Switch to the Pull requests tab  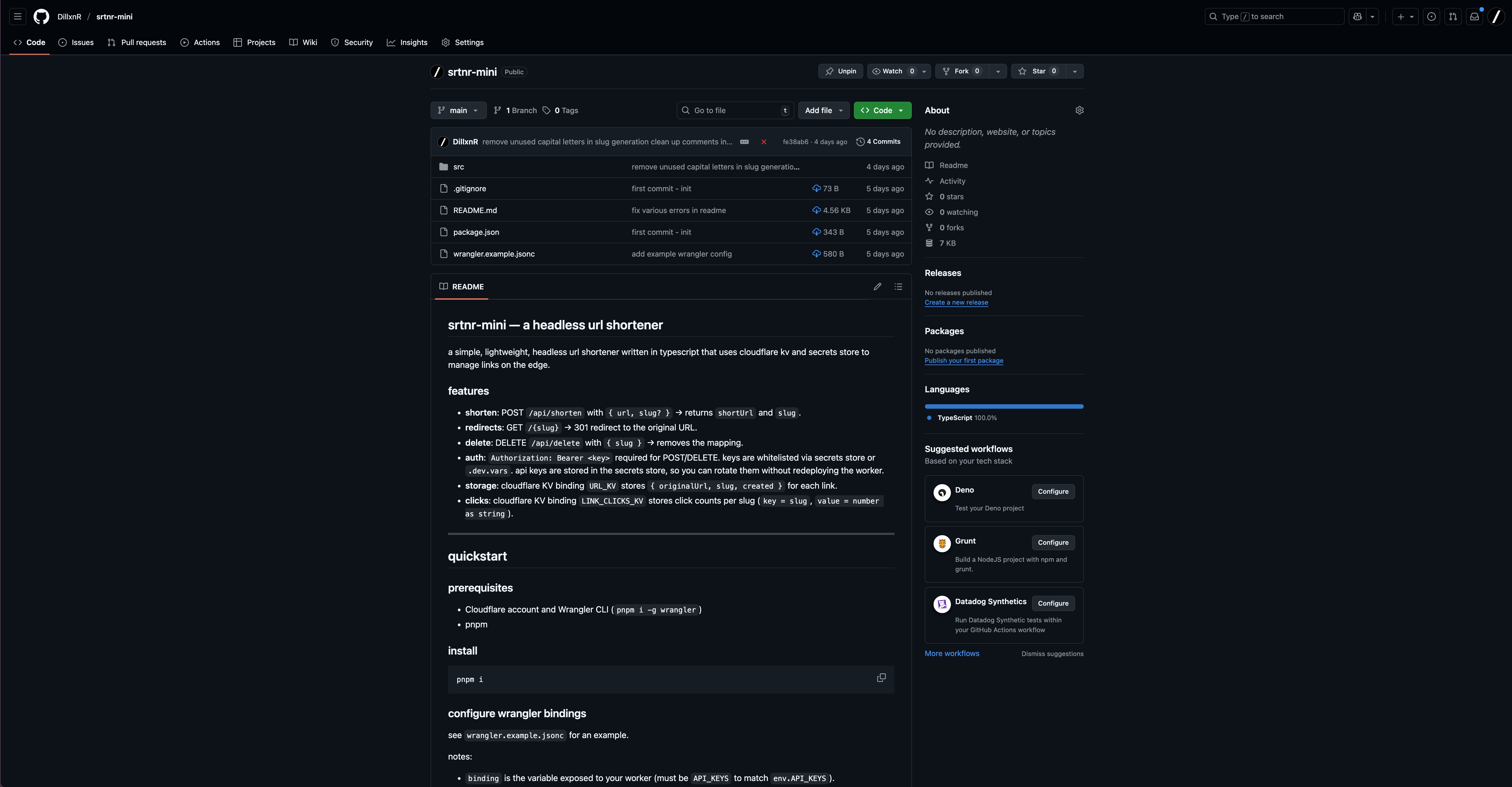tap(137, 42)
